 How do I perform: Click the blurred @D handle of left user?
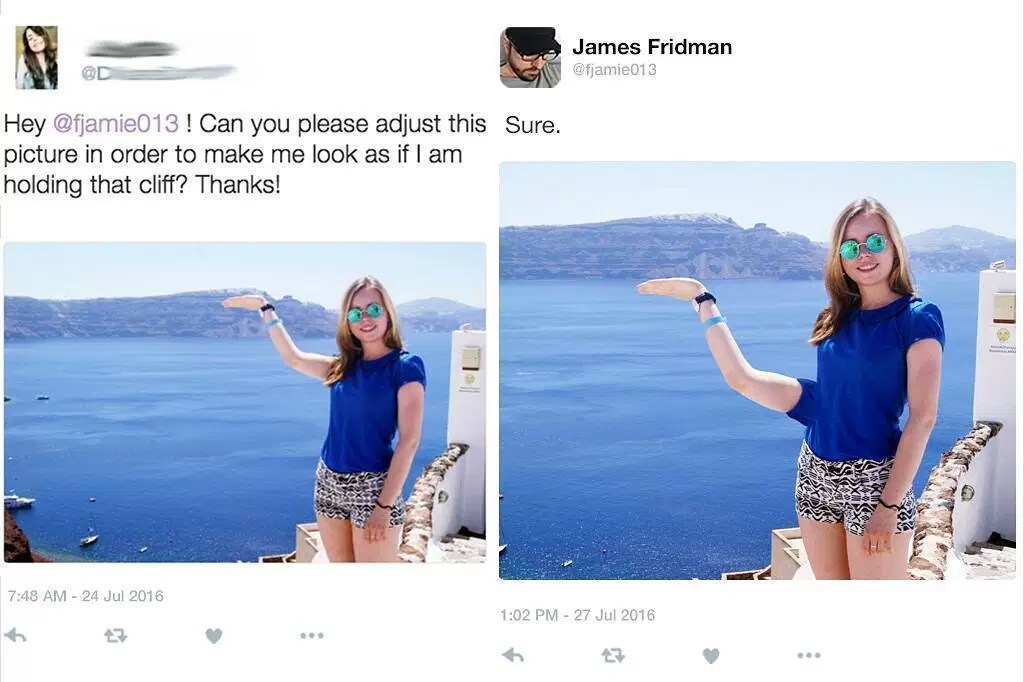point(158,73)
